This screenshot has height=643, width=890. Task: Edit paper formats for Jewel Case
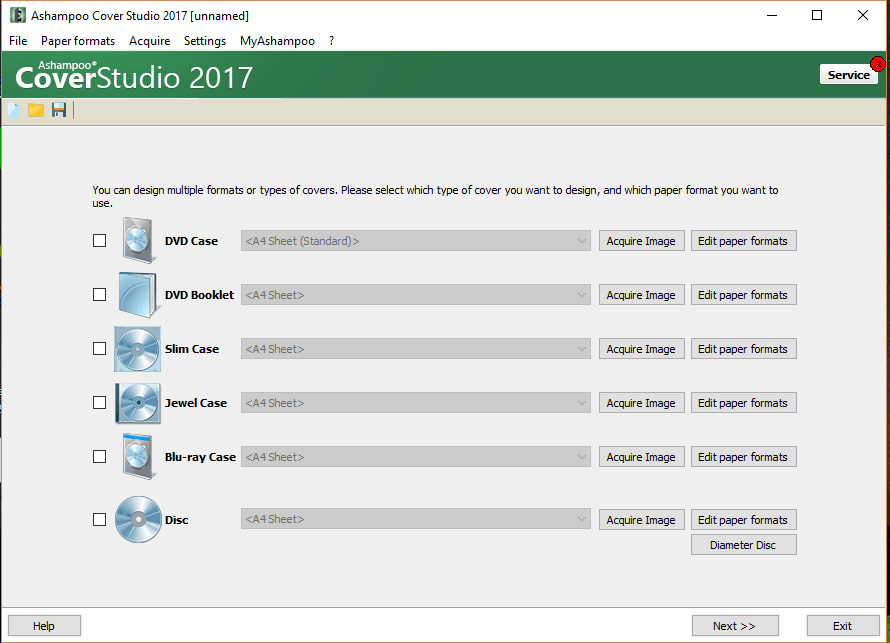pos(744,402)
